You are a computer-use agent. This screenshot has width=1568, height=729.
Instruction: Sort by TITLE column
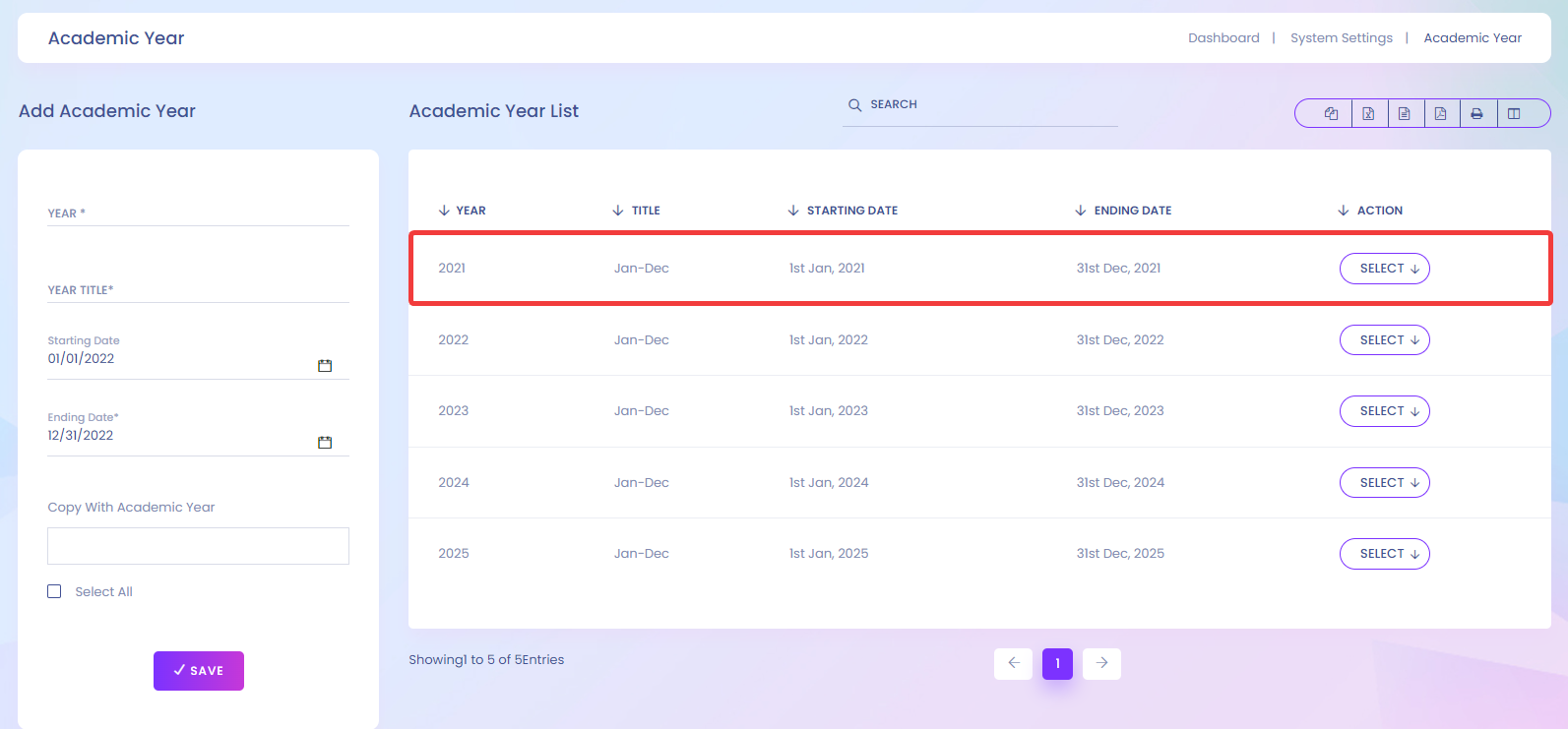(x=636, y=211)
